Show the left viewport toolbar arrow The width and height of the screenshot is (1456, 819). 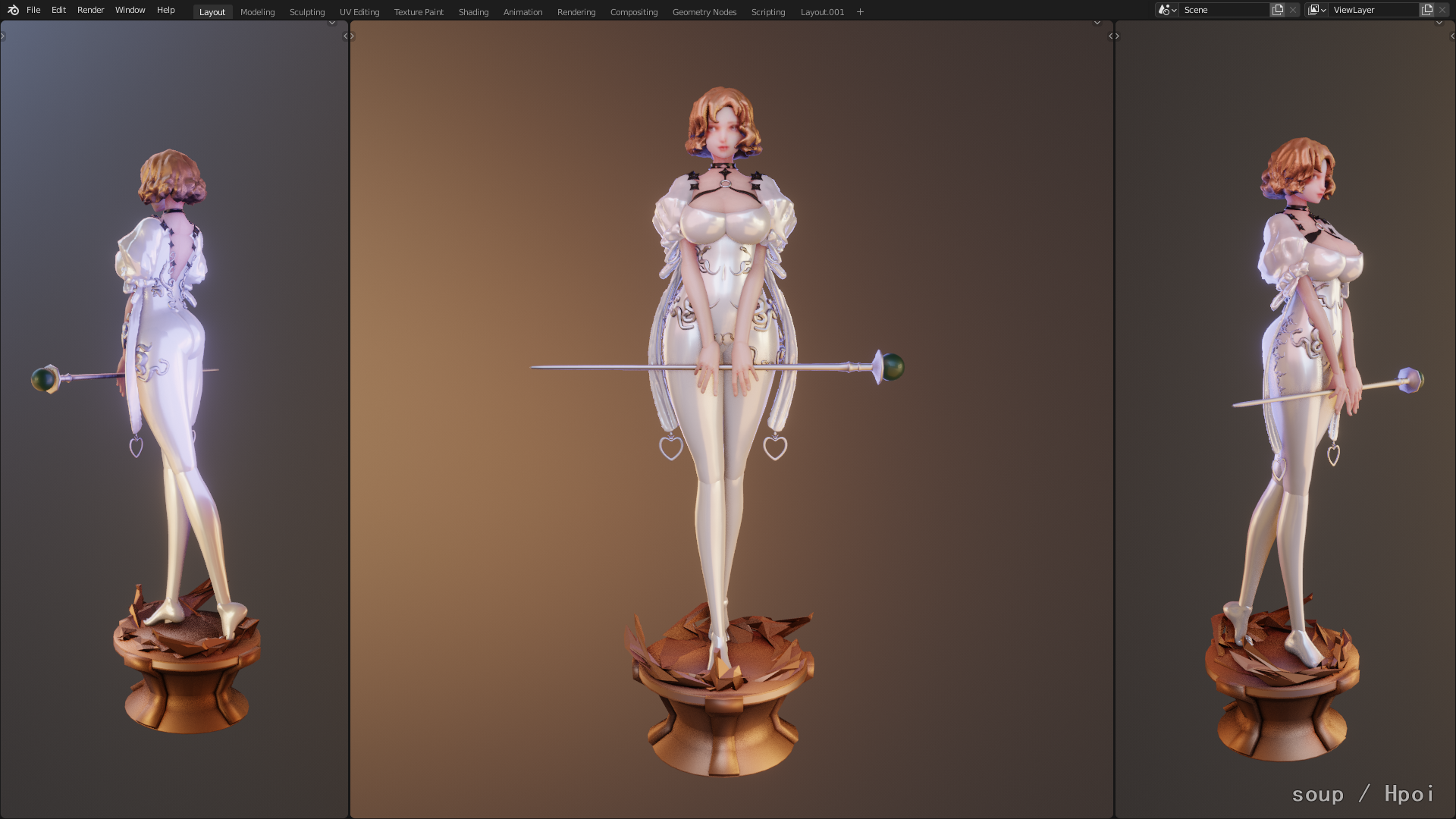click(x=3, y=36)
